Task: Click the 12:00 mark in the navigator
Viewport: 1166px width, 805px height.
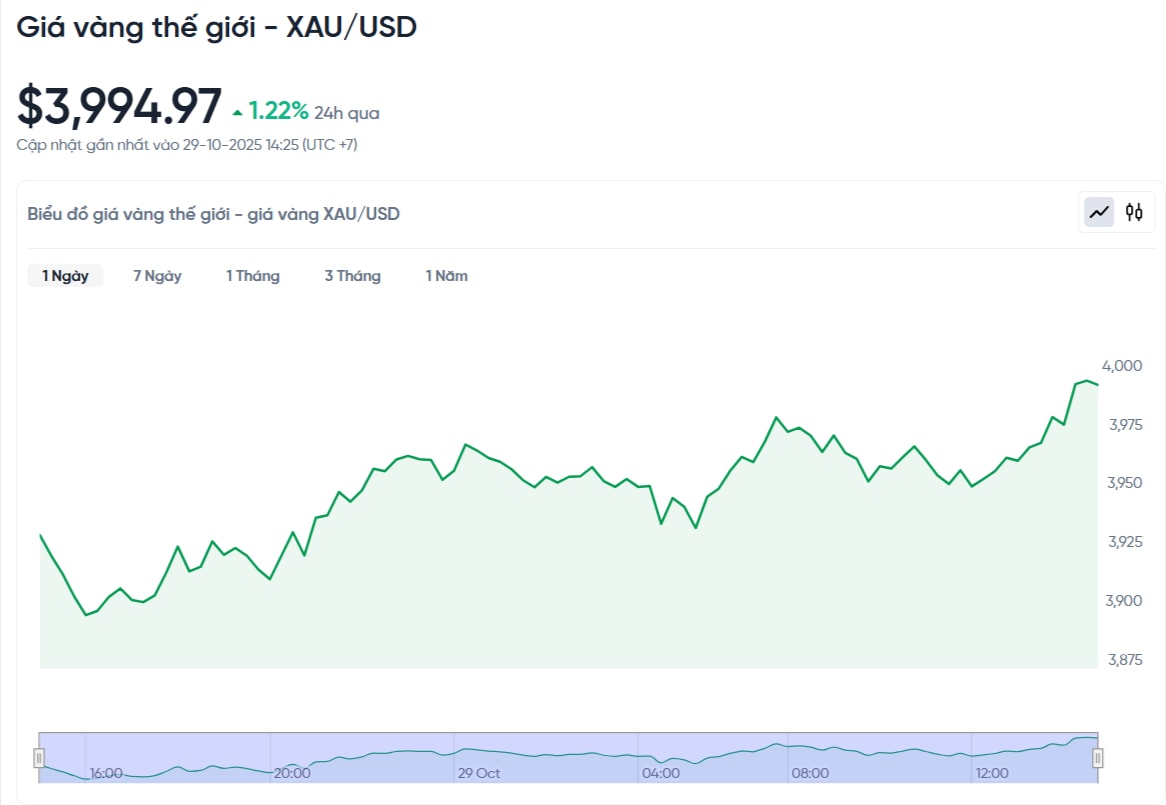Action: (992, 773)
